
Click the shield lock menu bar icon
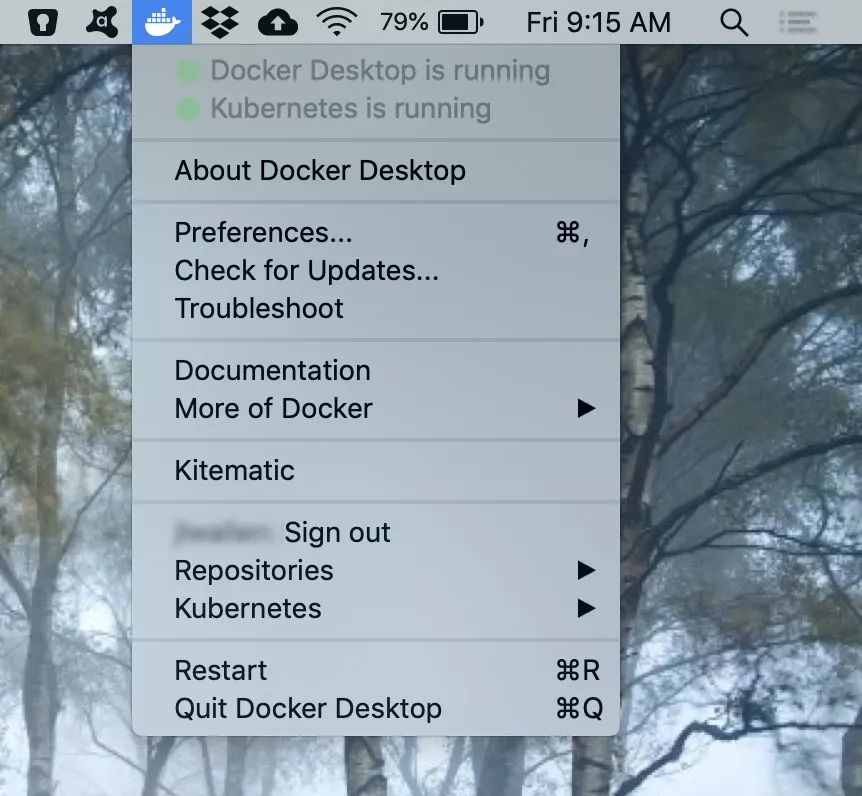43,23
